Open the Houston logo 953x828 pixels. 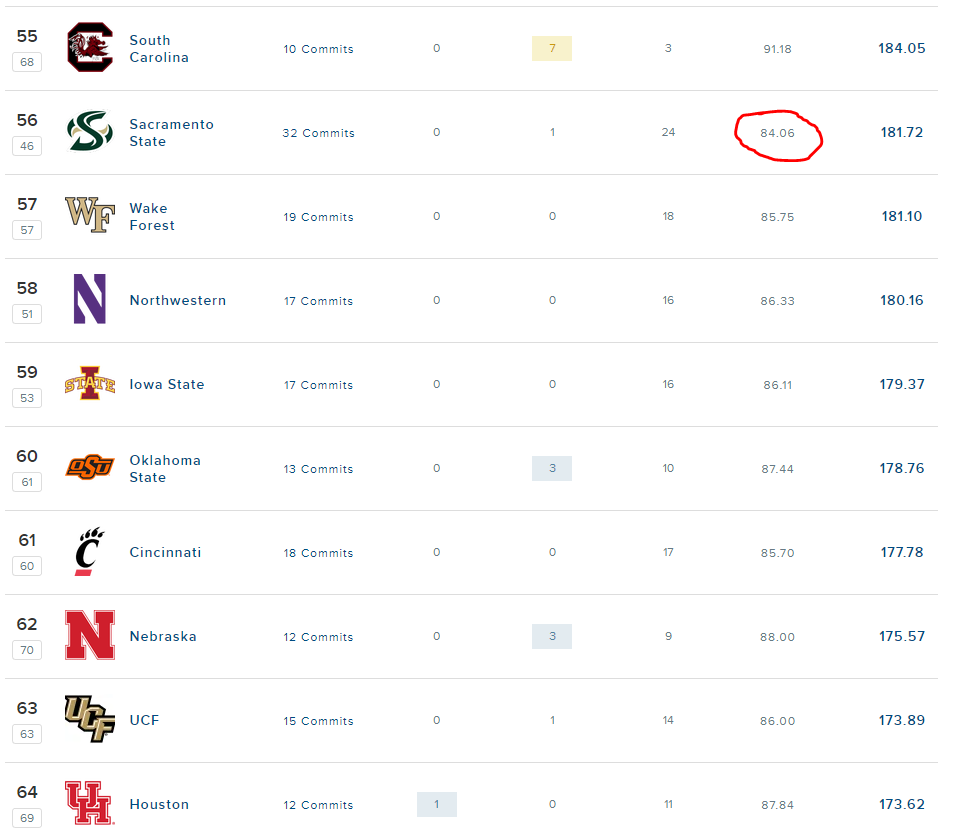(x=90, y=802)
